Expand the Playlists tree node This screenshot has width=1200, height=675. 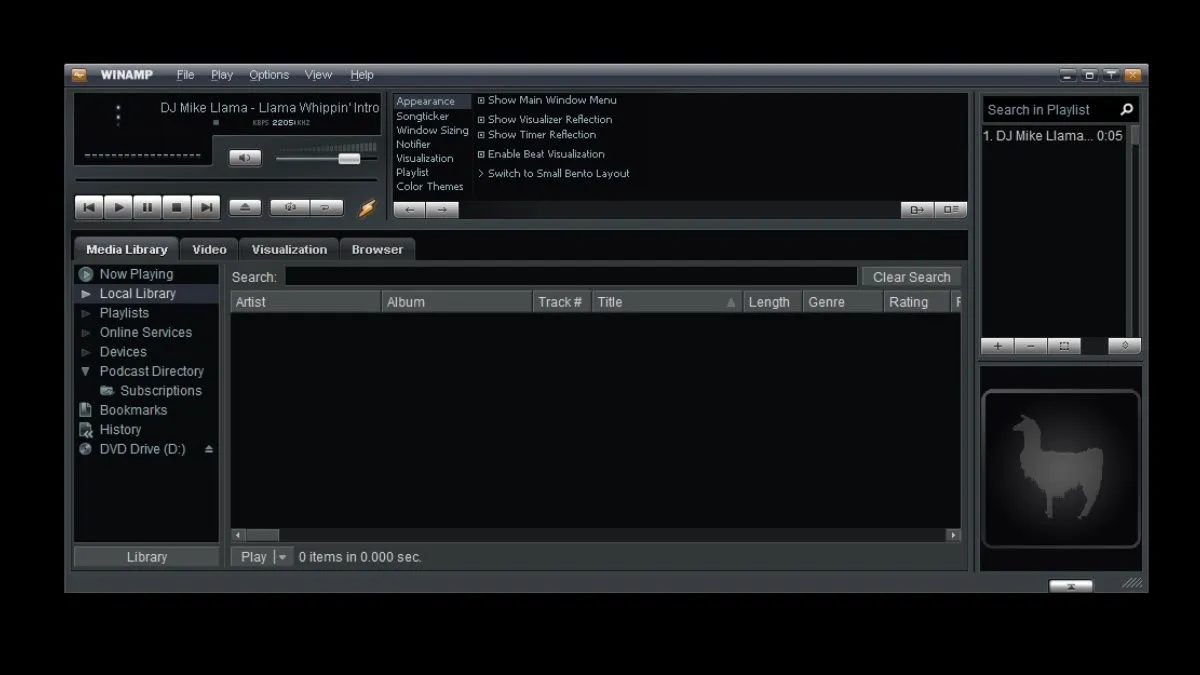pyautogui.click(x=86, y=313)
